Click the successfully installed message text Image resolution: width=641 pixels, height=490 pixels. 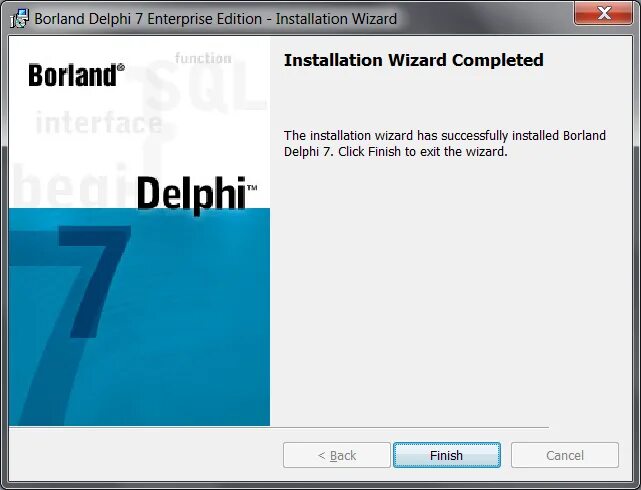pos(445,143)
